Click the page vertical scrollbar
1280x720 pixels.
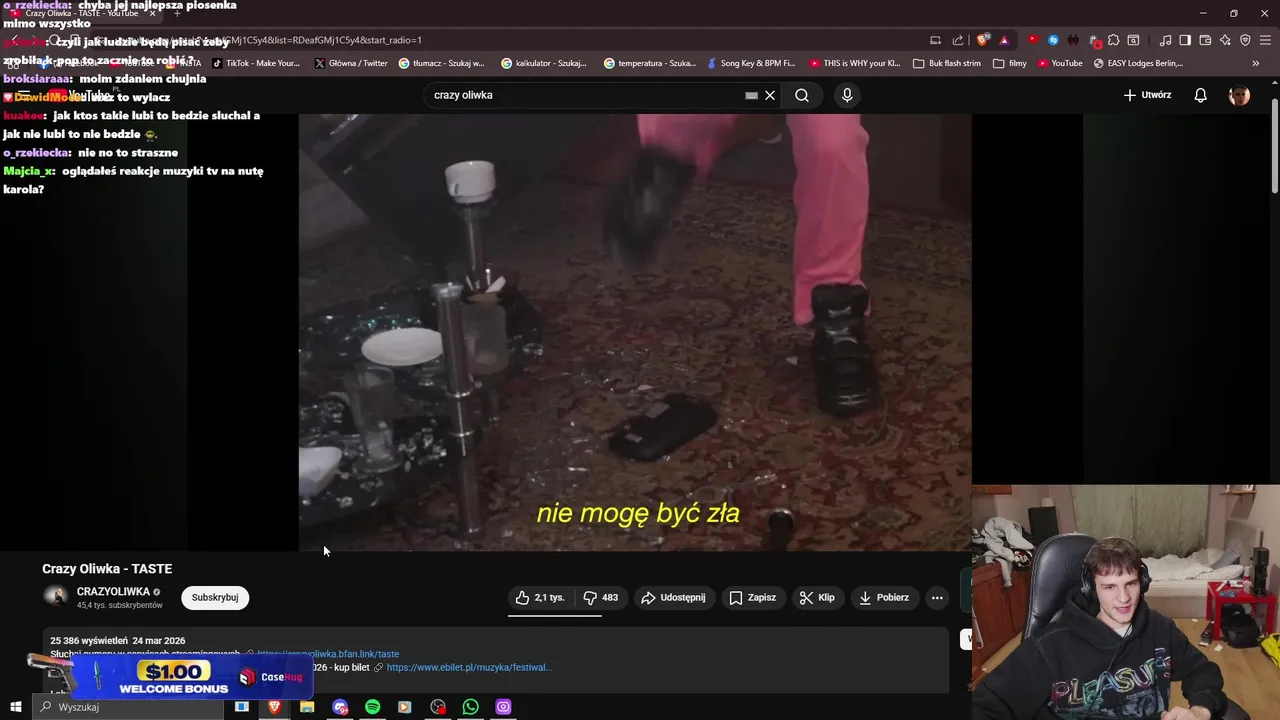[x=1274, y=145]
